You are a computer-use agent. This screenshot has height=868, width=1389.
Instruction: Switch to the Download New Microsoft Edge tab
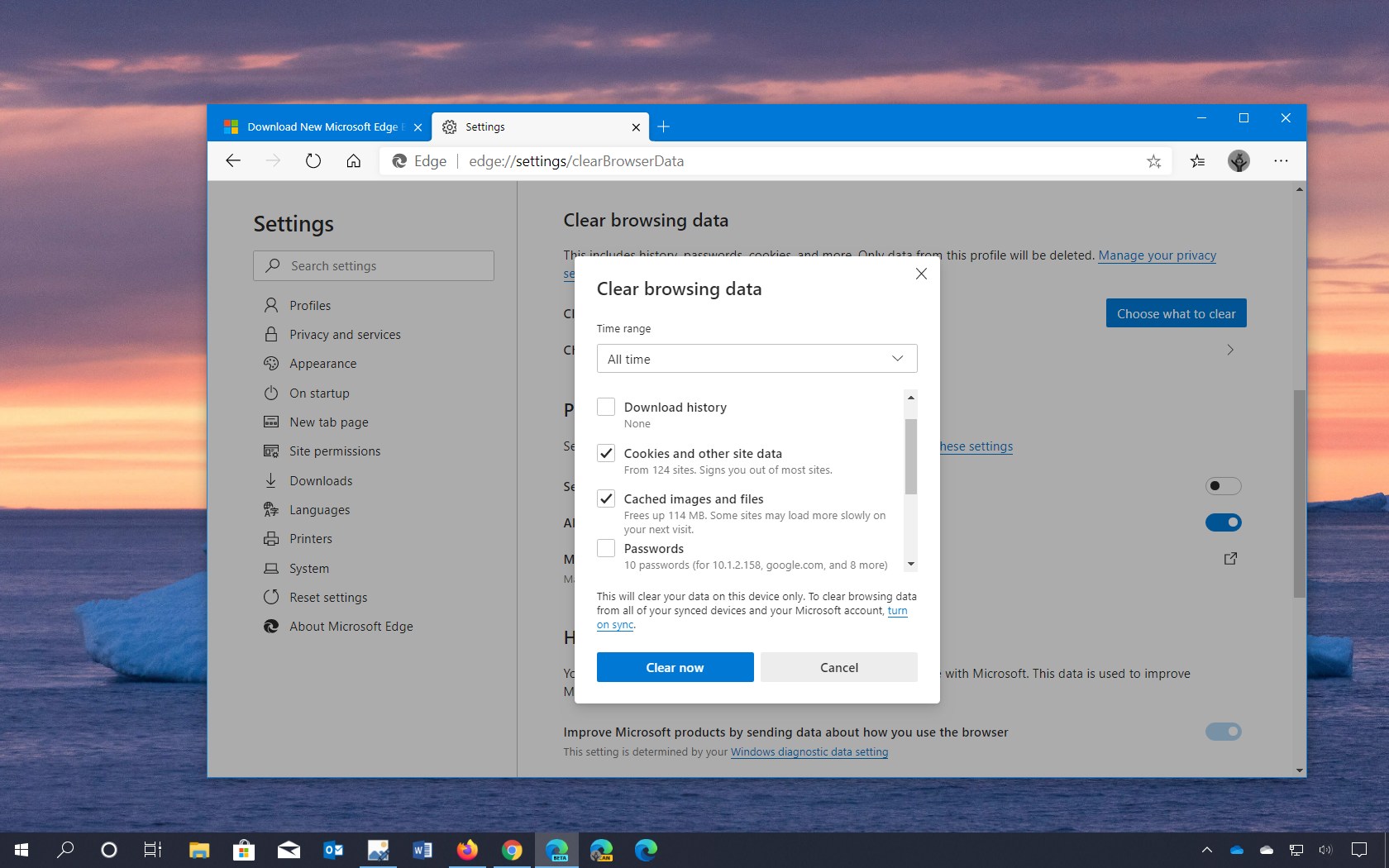coord(321,126)
